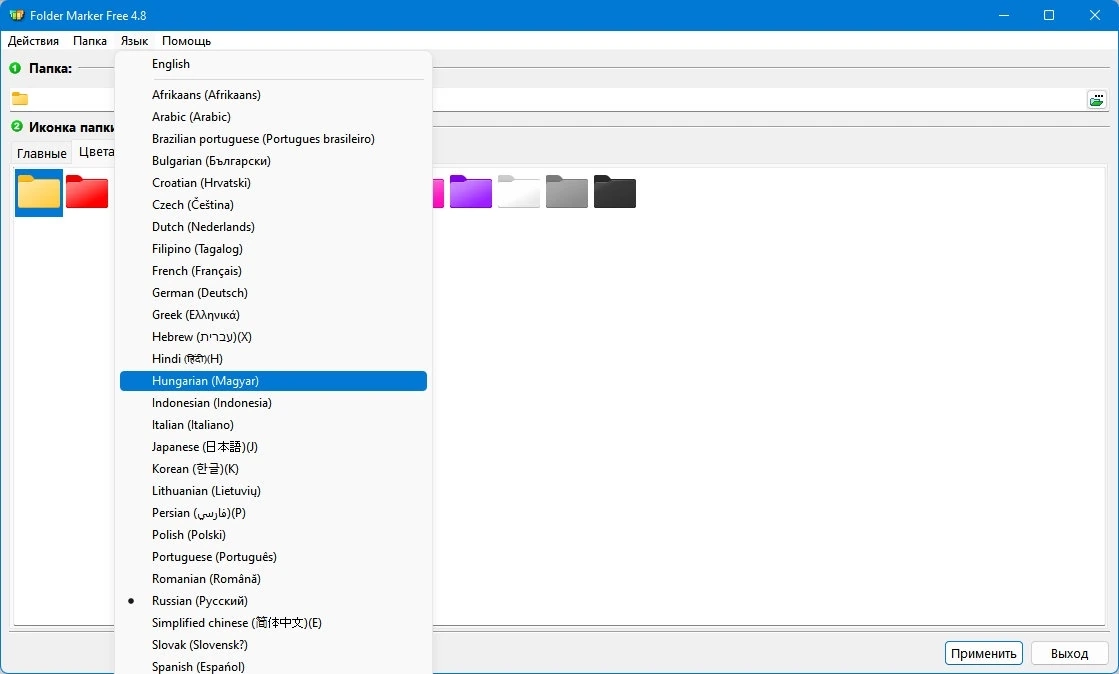Screen dimensions: 1119x674
Task: Choose the gray folder icon
Action: [x=567, y=191]
